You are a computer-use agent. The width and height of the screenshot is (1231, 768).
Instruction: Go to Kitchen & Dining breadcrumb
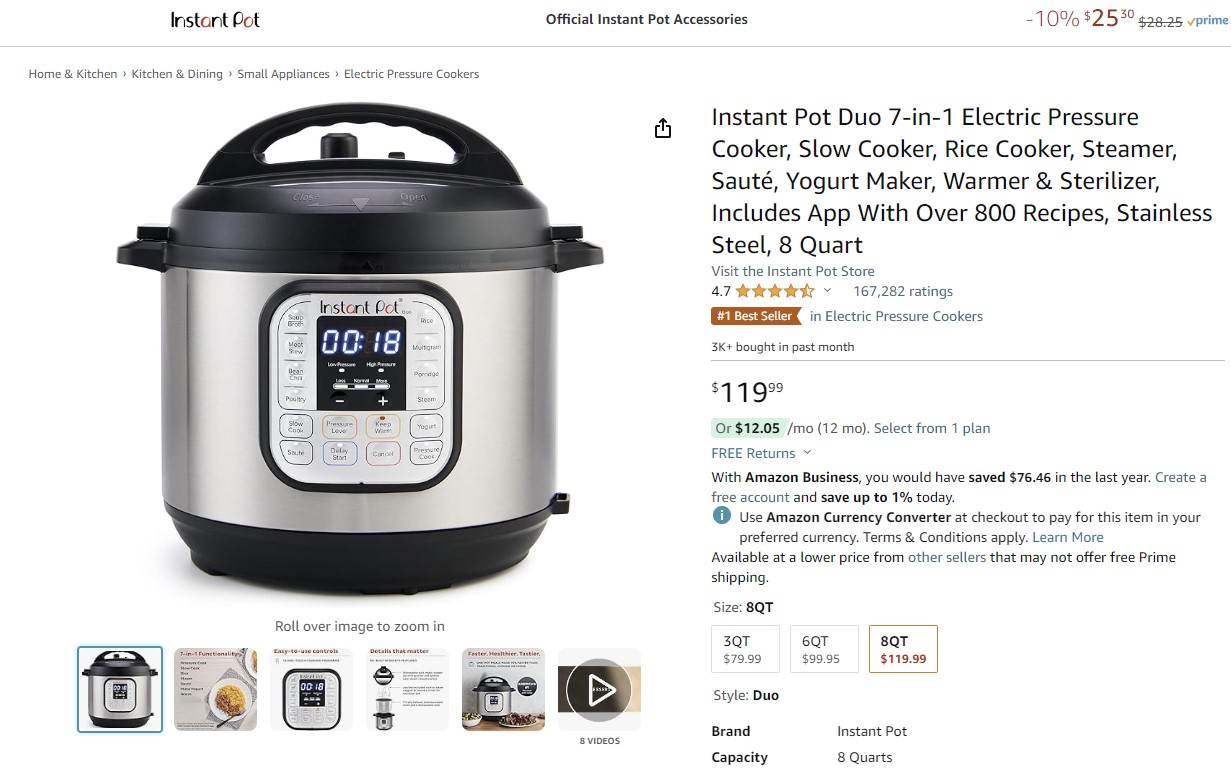tap(177, 74)
